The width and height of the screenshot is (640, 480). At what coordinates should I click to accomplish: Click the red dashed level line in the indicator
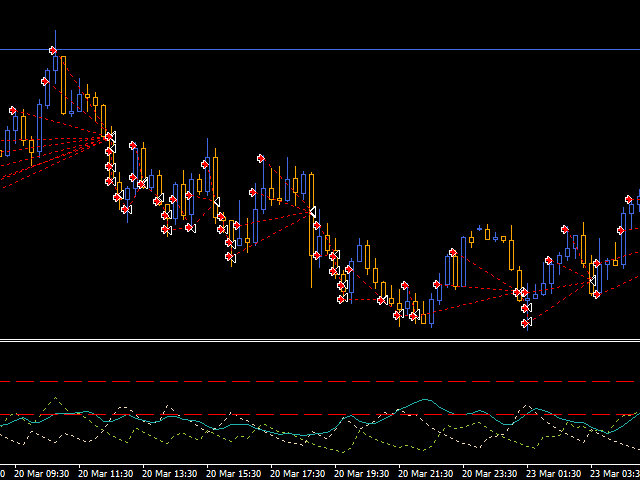point(300,414)
